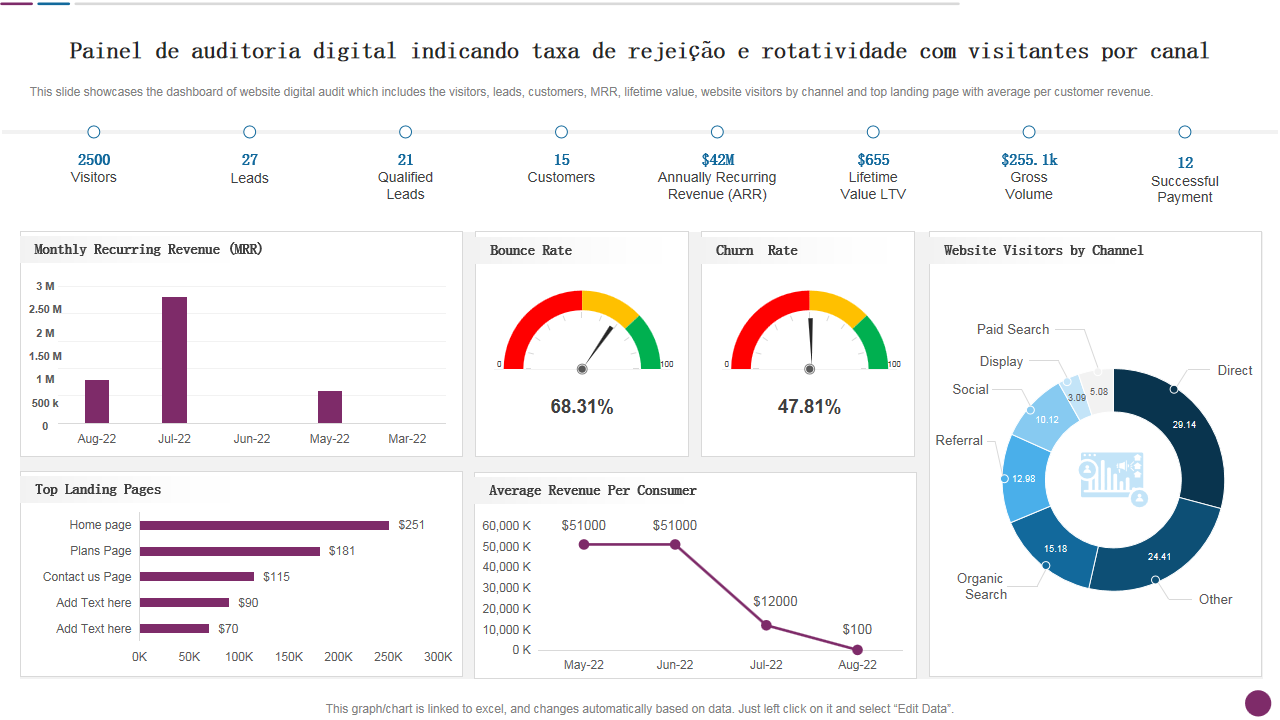Click the Monthly Recurring Revenue (MRR) title
The height and width of the screenshot is (720, 1280).
(148, 249)
